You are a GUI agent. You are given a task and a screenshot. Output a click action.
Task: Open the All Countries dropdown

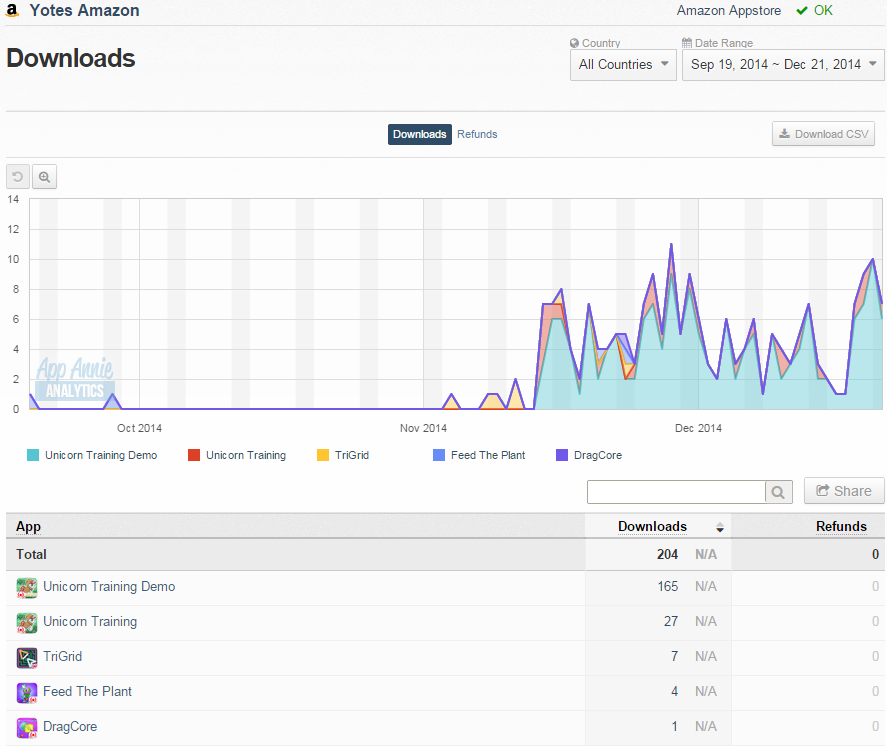[623, 65]
